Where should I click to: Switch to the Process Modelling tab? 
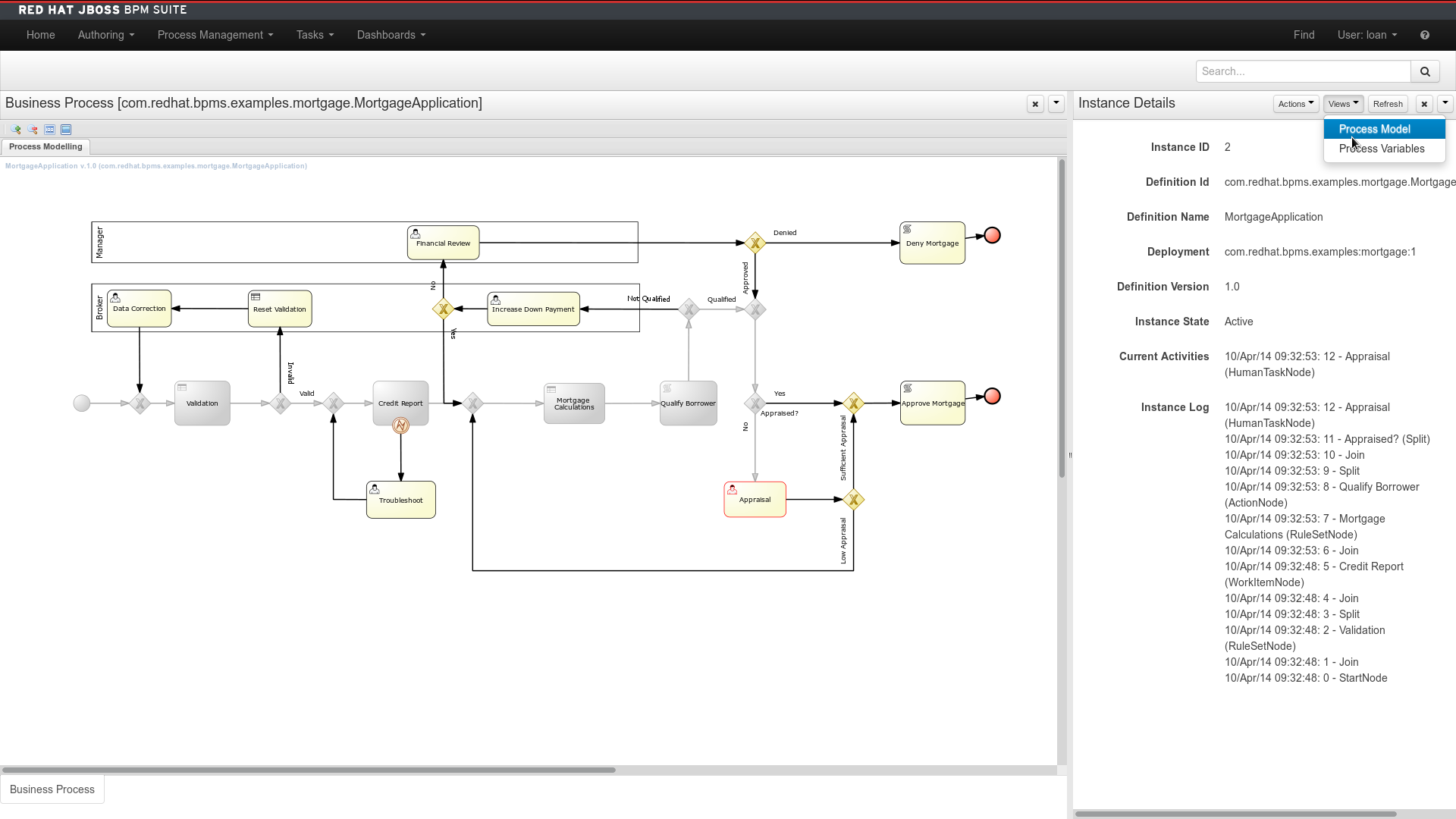[x=45, y=146]
